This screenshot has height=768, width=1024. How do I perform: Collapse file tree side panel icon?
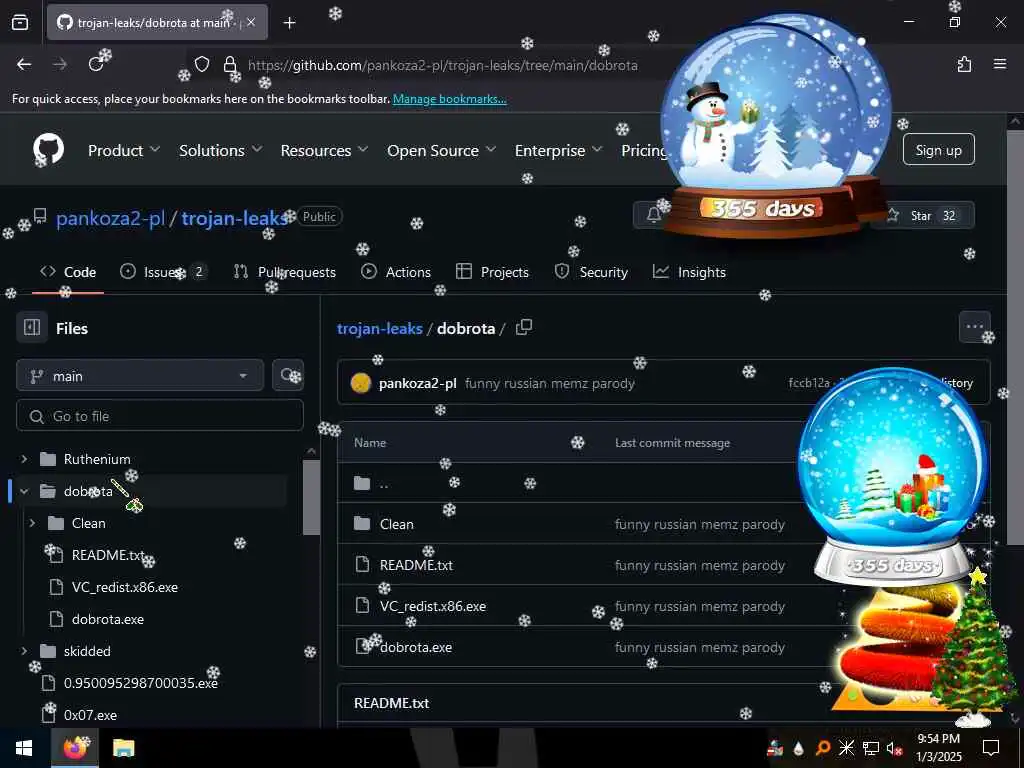tap(31, 328)
